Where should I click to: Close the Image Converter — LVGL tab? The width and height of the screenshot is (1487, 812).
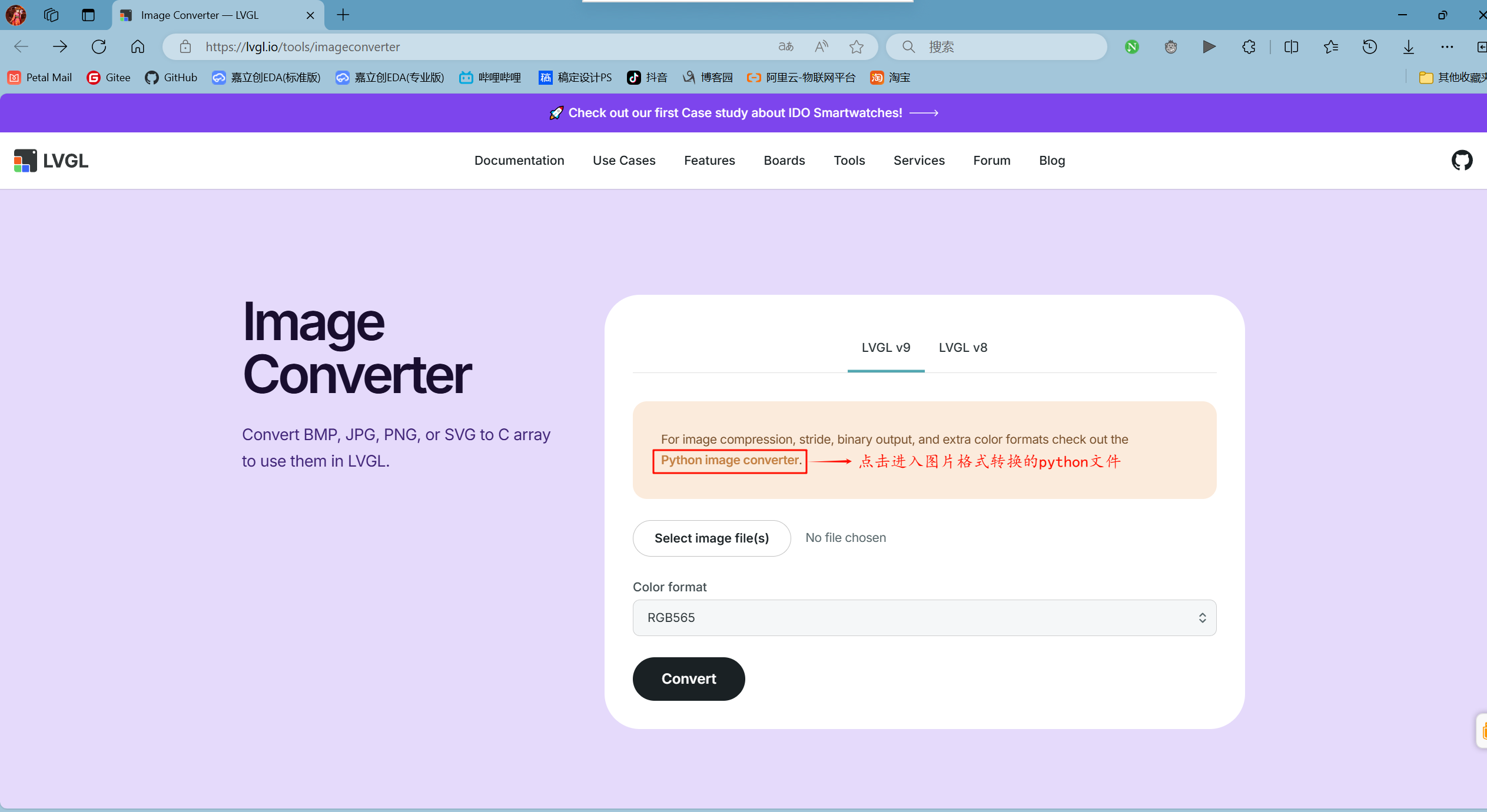tap(310, 15)
